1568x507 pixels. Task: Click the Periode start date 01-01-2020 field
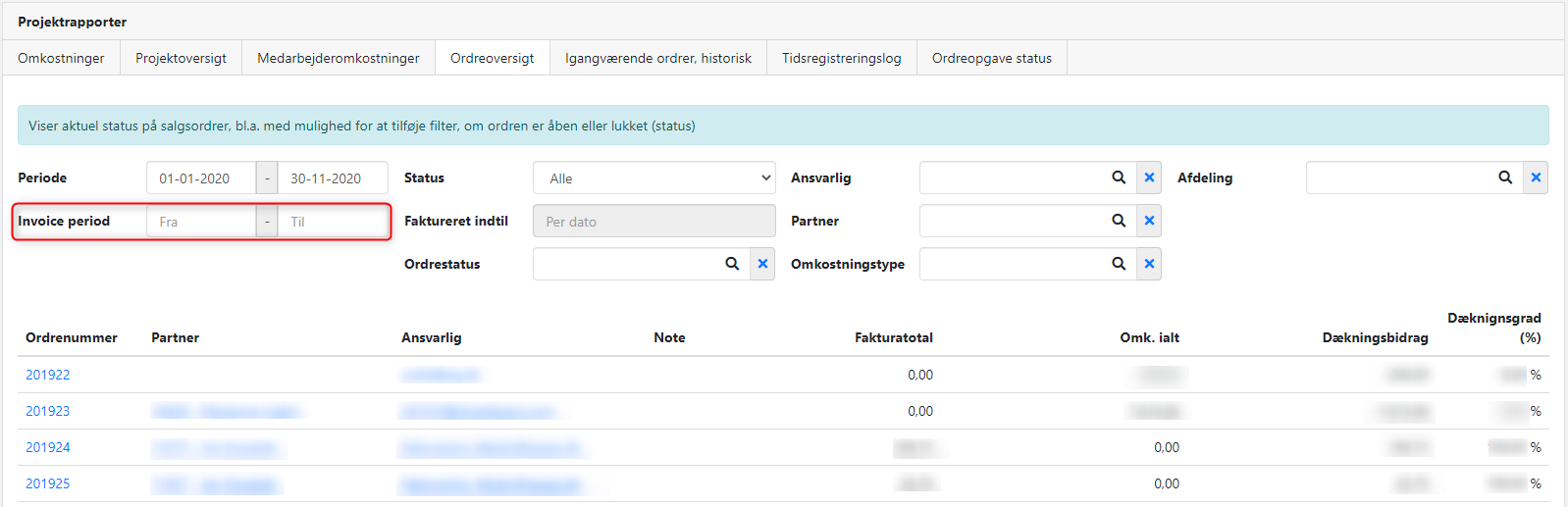coord(201,178)
